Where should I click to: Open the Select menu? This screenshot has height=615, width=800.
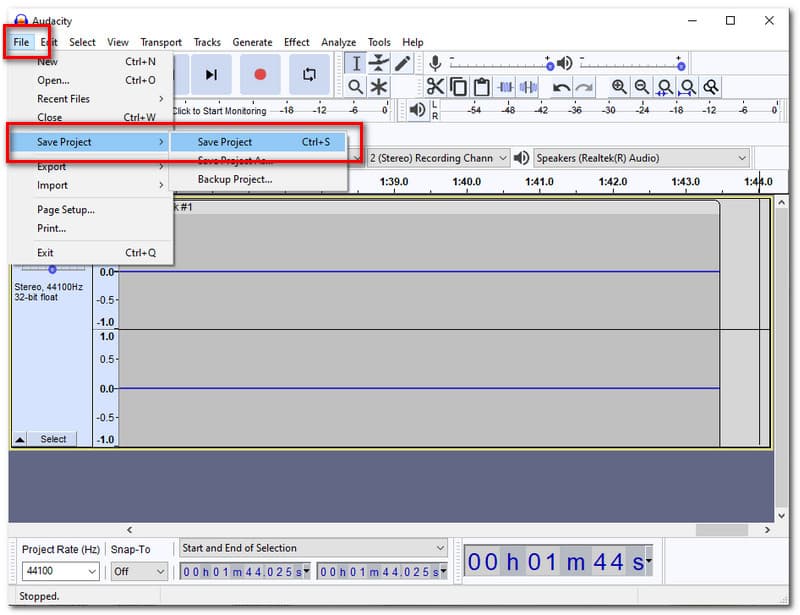82,42
